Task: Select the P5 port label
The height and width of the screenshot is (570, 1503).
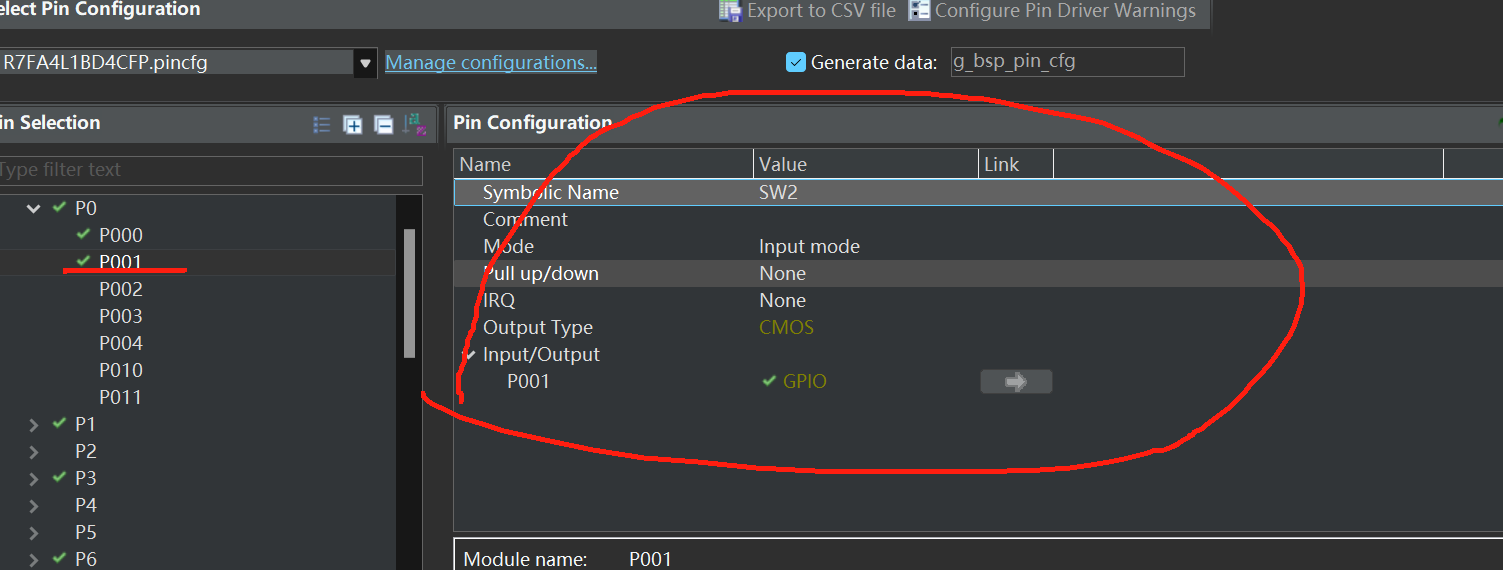Action: (86, 532)
